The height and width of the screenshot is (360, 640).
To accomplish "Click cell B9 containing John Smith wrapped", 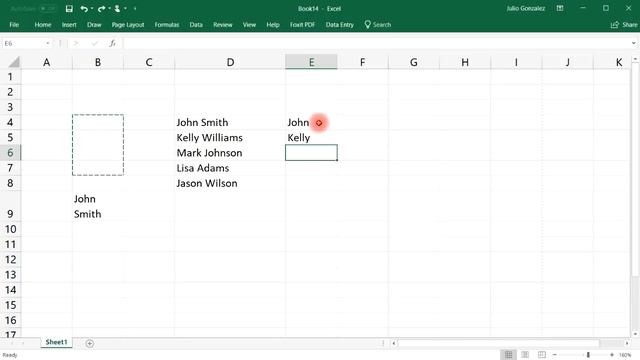I will click(x=98, y=206).
